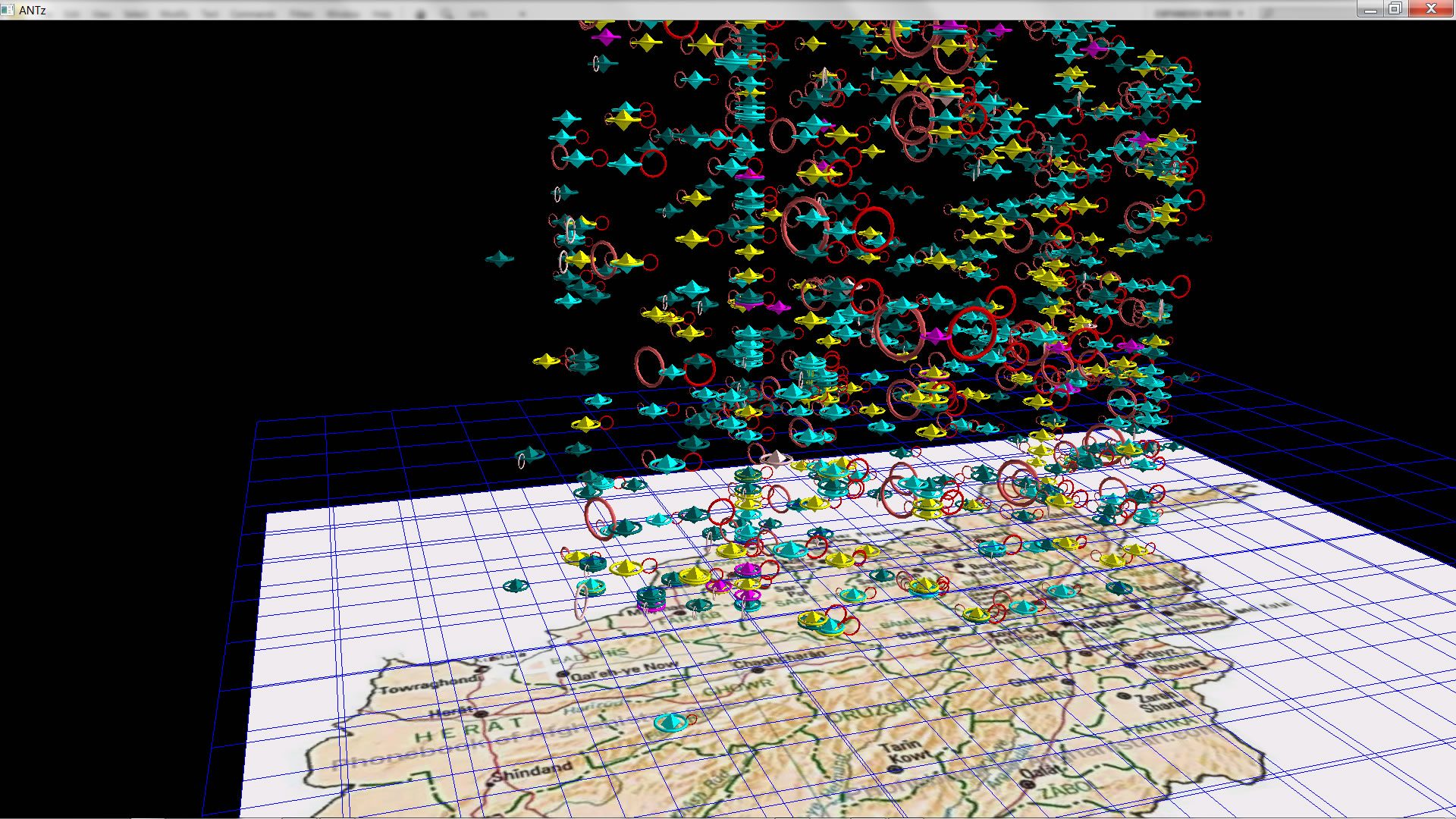This screenshot has height=819, width=1456.
Task: Click the Tarin Kowt label on the map
Action: pyautogui.click(x=904, y=752)
